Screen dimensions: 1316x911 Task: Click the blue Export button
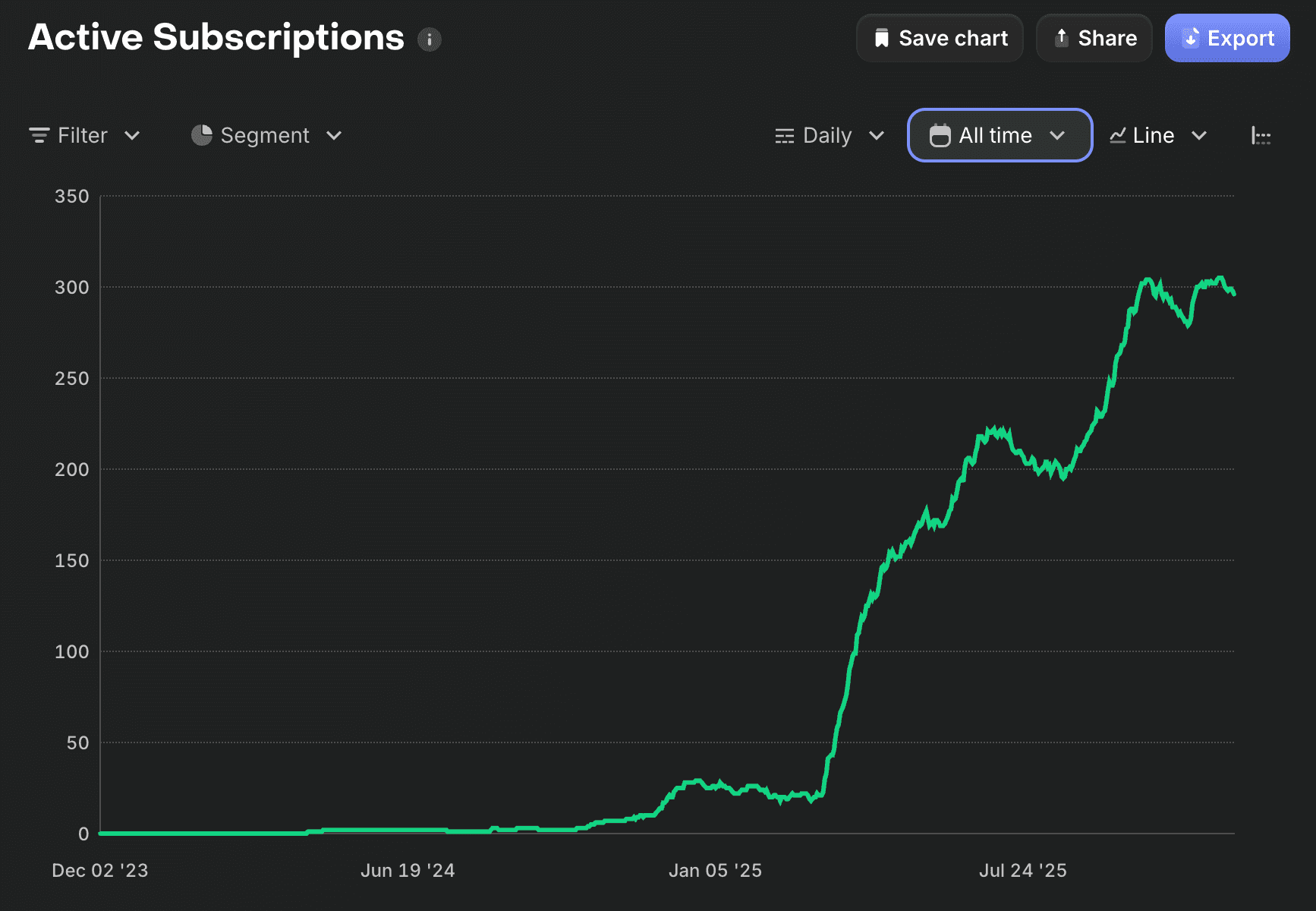pos(1226,37)
